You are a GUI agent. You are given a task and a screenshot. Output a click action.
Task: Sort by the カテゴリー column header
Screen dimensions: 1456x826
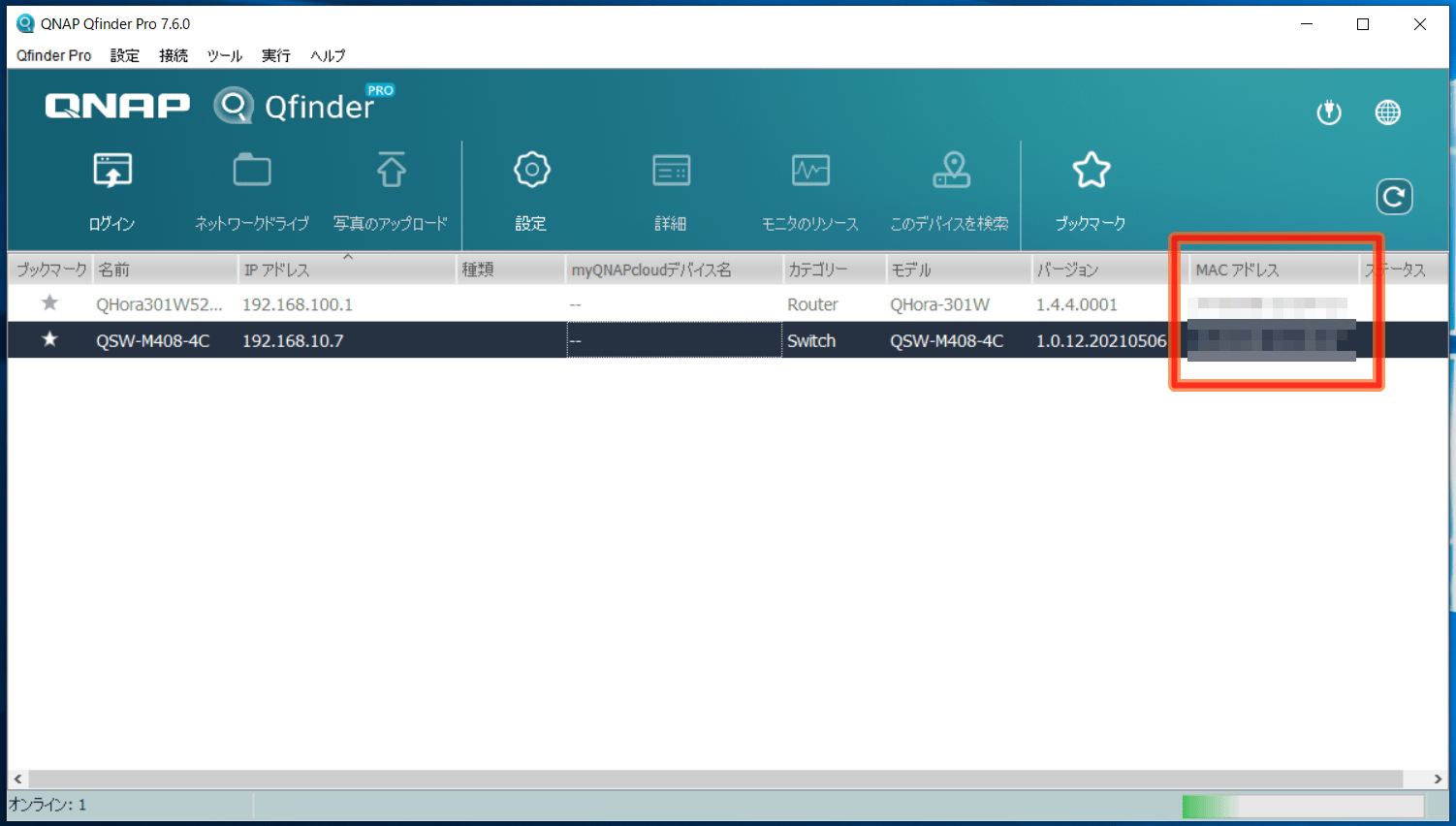point(834,270)
